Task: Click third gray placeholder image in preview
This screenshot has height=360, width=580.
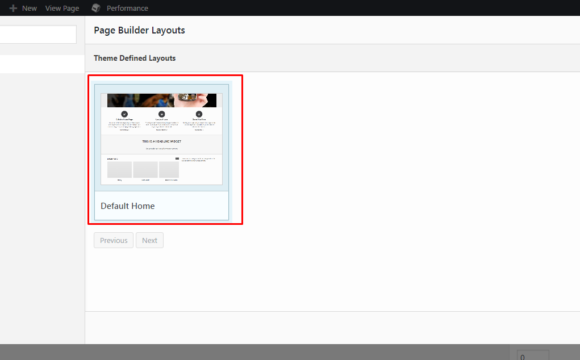Action: tap(169, 169)
